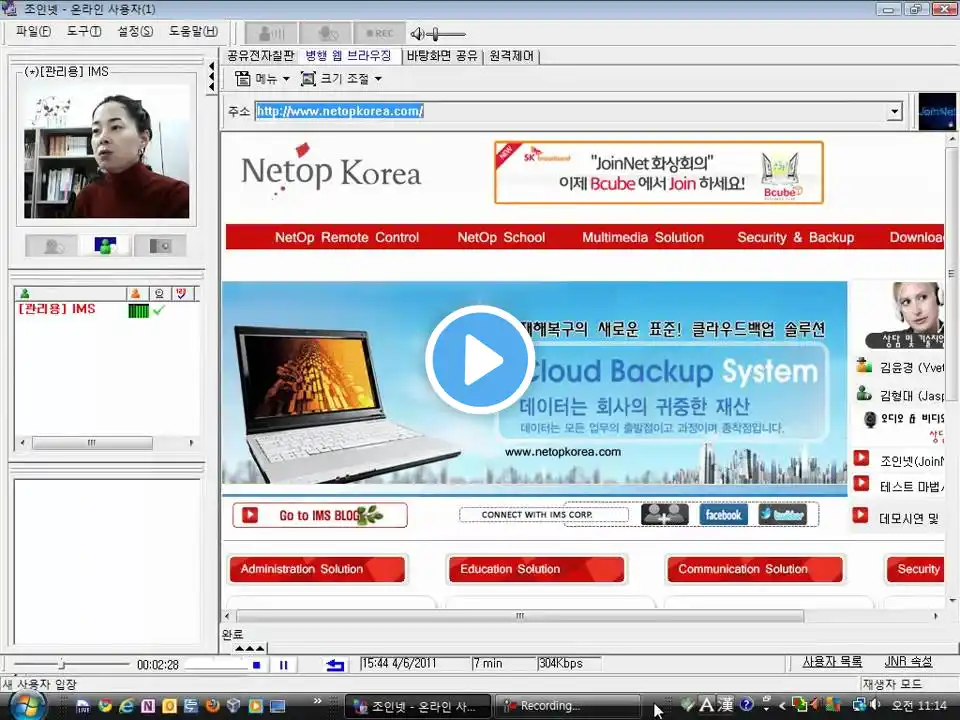The width and height of the screenshot is (960, 720).
Task: Click the Windows Start orb
Action: click(26, 706)
